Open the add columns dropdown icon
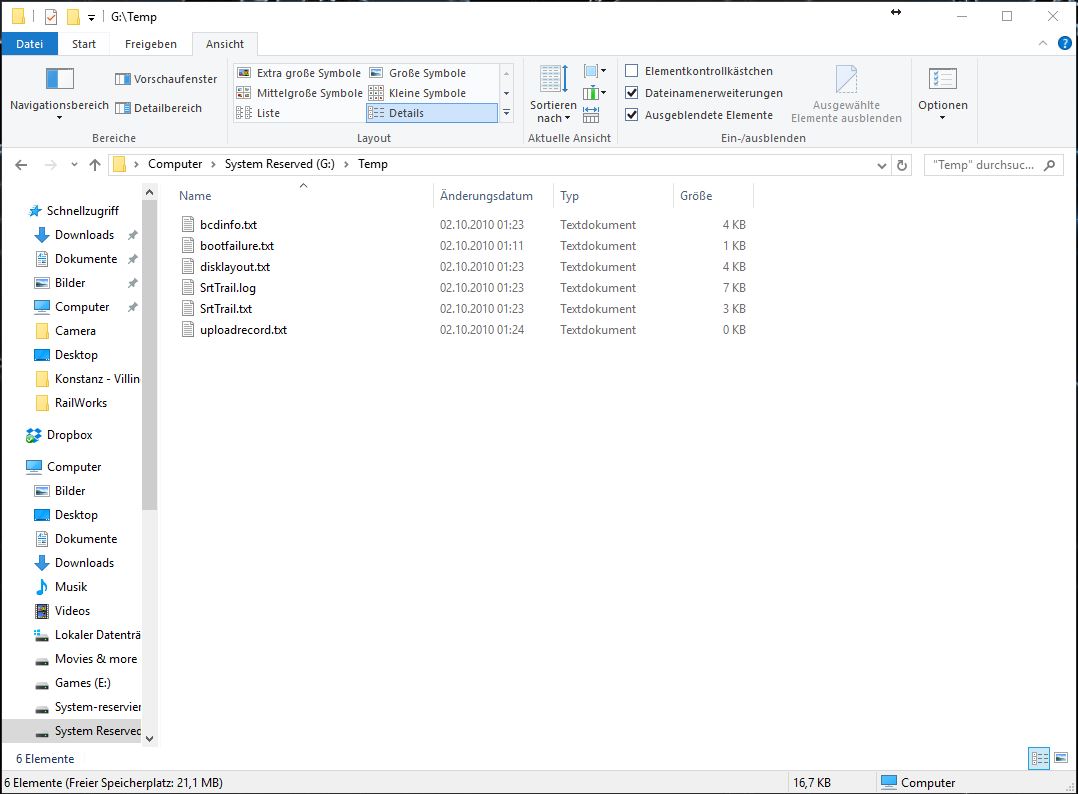This screenshot has height=794, width=1078. (595, 93)
